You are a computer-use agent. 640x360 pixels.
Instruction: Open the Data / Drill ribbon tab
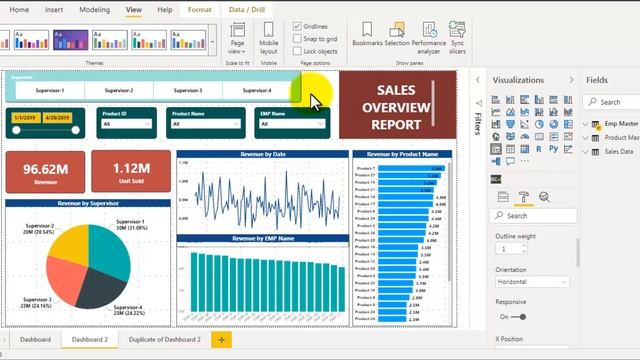point(247,9)
